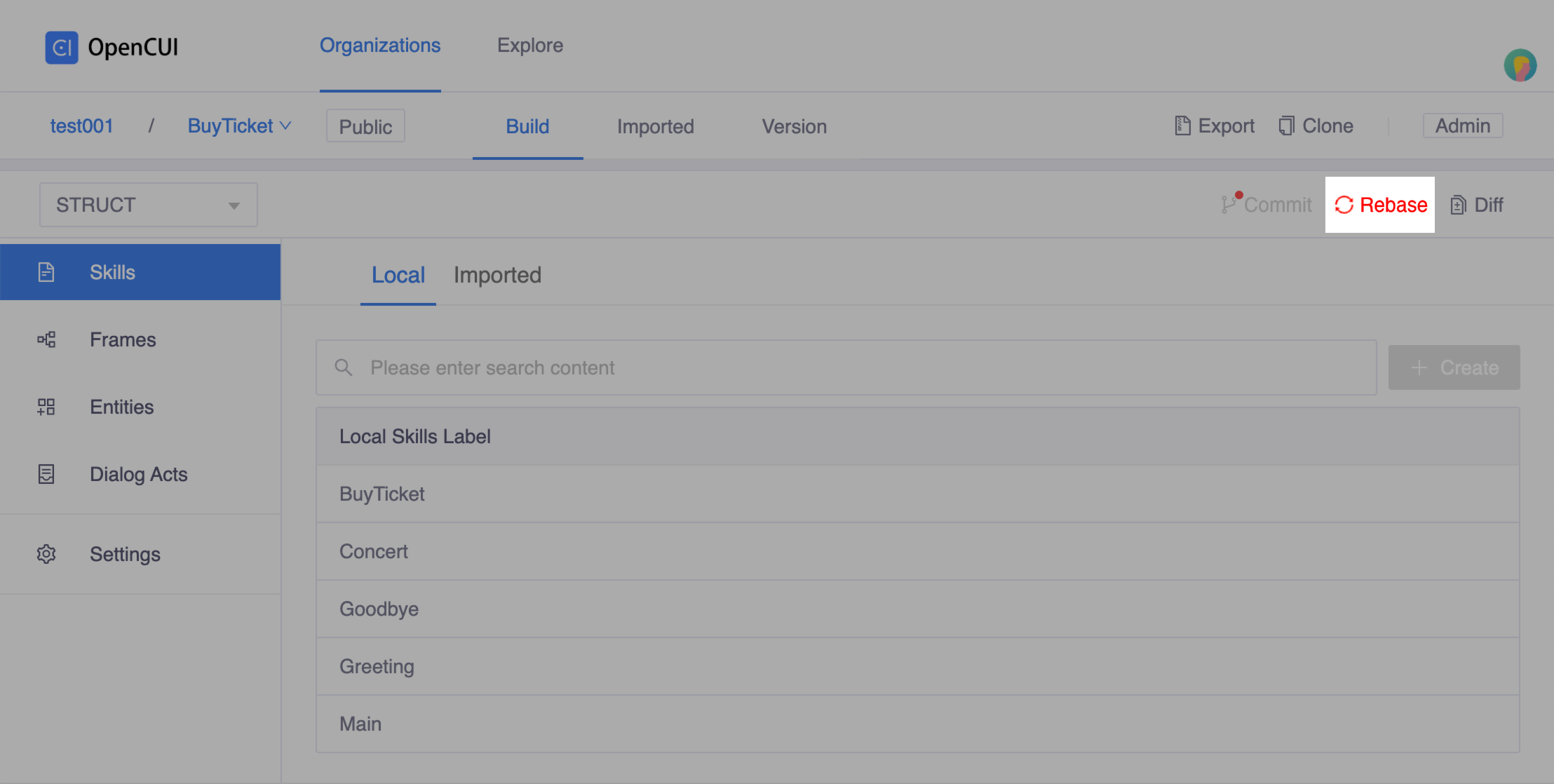This screenshot has width=1554, height=784.
Task: Click into the search content field
Action: pos(845,367)
